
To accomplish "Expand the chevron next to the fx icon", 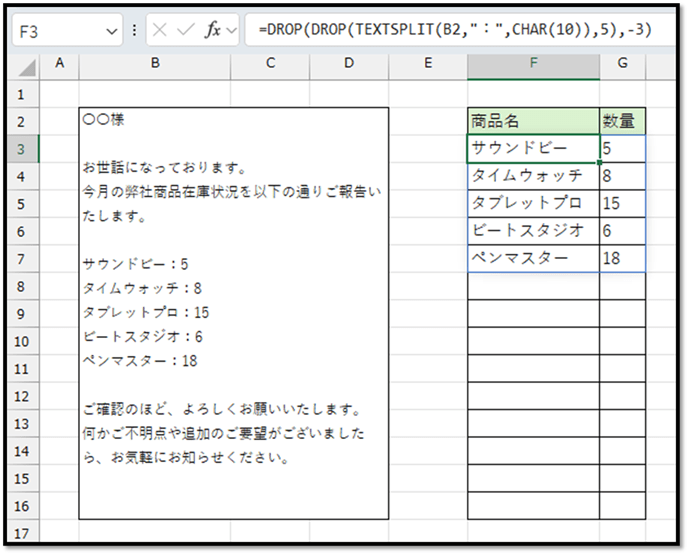I will tap(233, 32).
